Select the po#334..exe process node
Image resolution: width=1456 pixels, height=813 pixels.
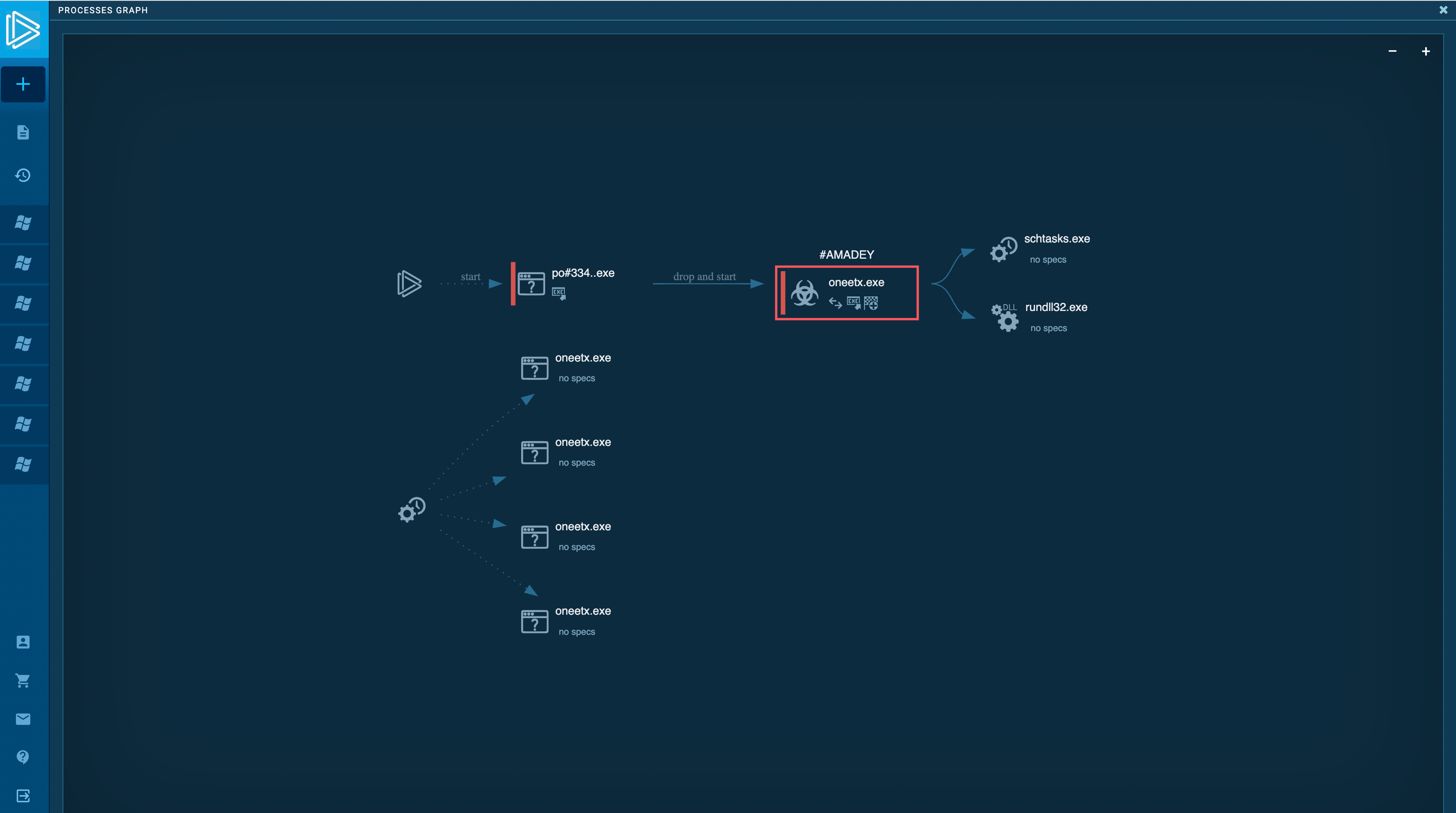tap(532, 284)
